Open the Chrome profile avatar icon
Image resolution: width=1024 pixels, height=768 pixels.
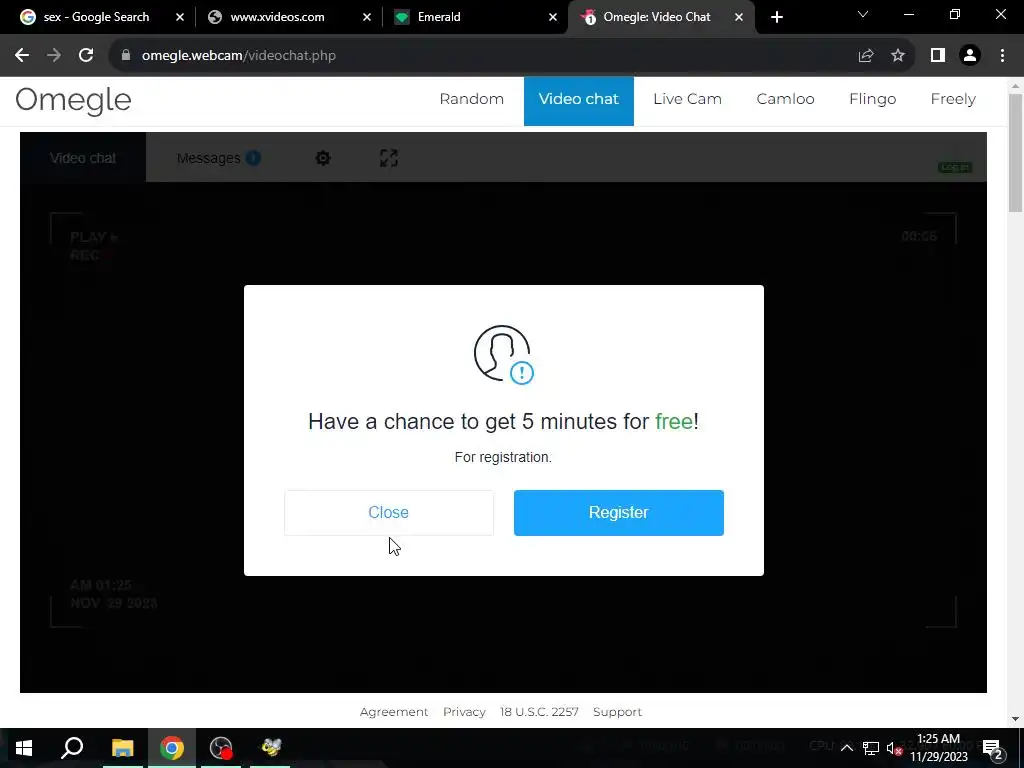click(970, 56)
